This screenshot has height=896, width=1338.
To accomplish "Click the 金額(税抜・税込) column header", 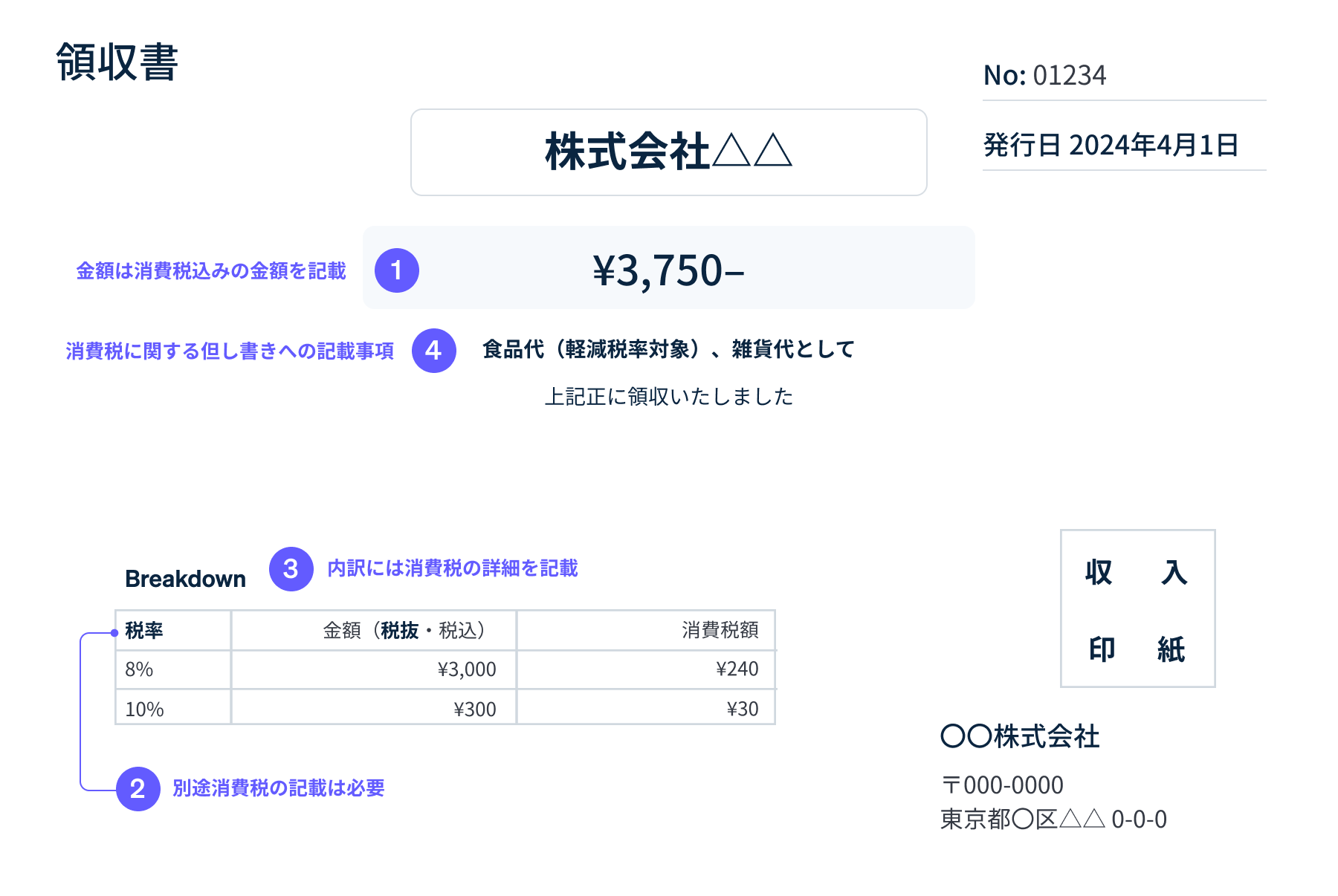I will [x=374, y=631].
